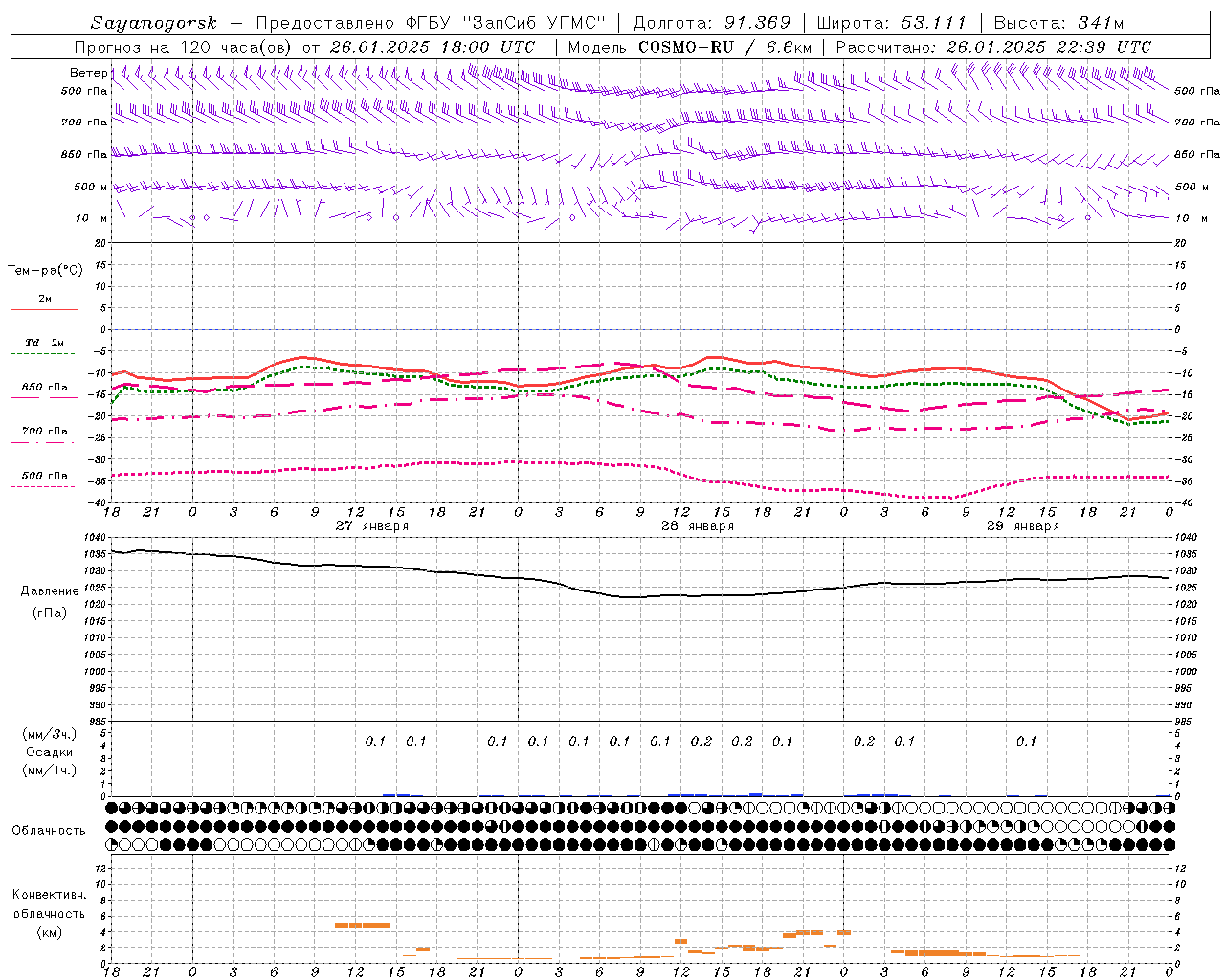Select the 'Высота: 341м' elevation text
1225x980 pixels.
[x=1058, y=23]
